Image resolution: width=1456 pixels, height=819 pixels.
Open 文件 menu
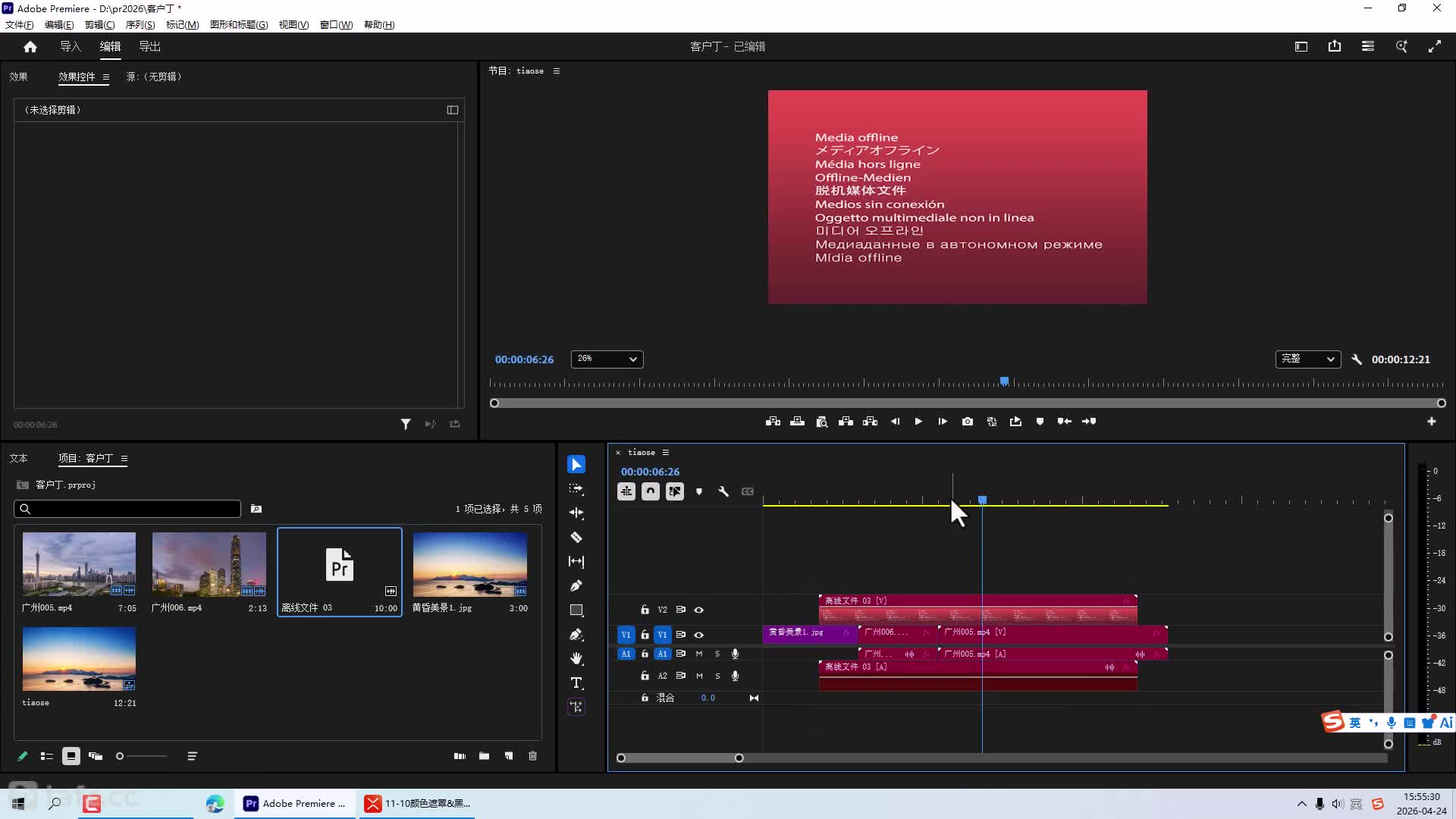20,25
